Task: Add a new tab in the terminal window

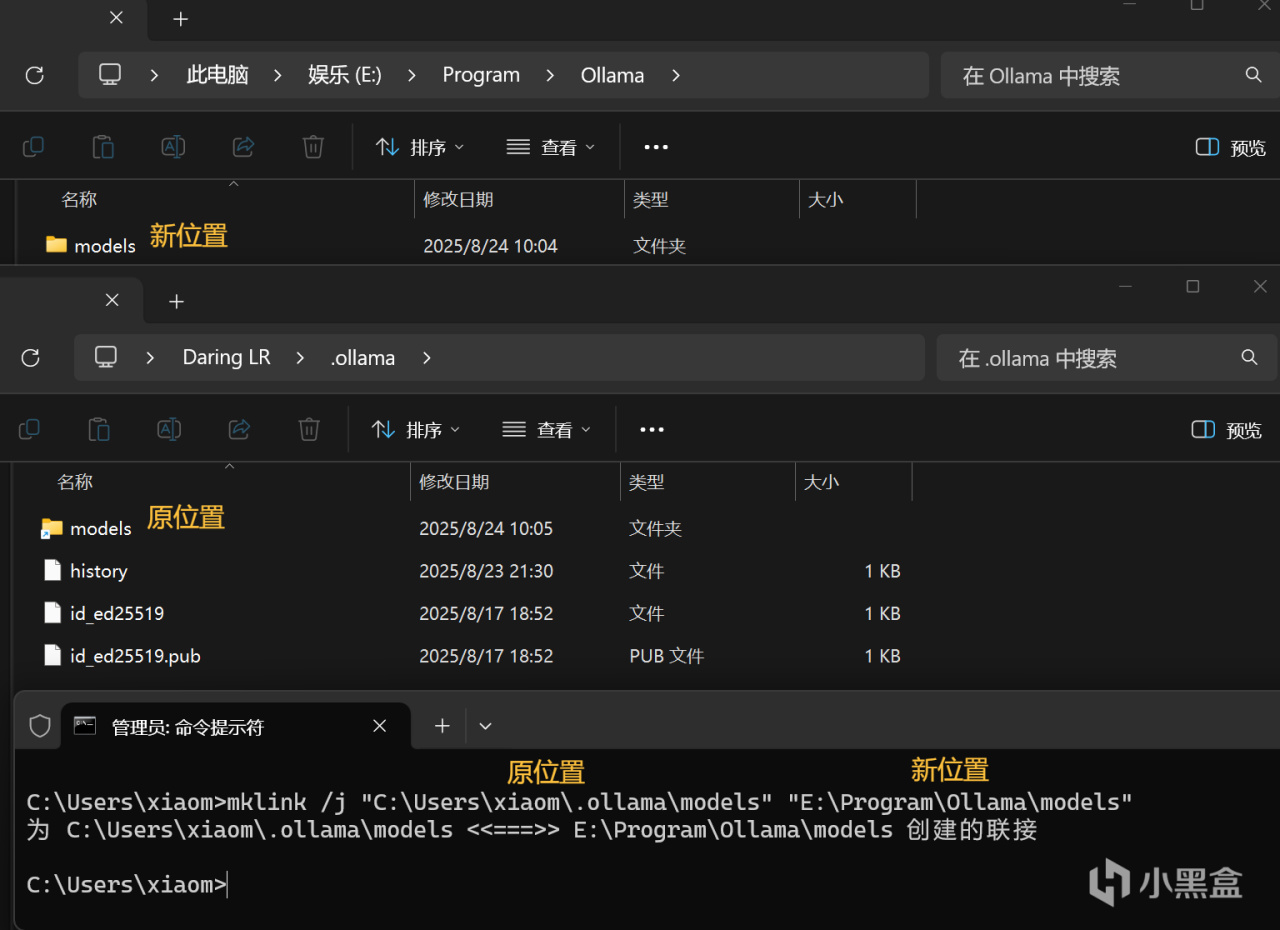Action: [x=442, y=726]
